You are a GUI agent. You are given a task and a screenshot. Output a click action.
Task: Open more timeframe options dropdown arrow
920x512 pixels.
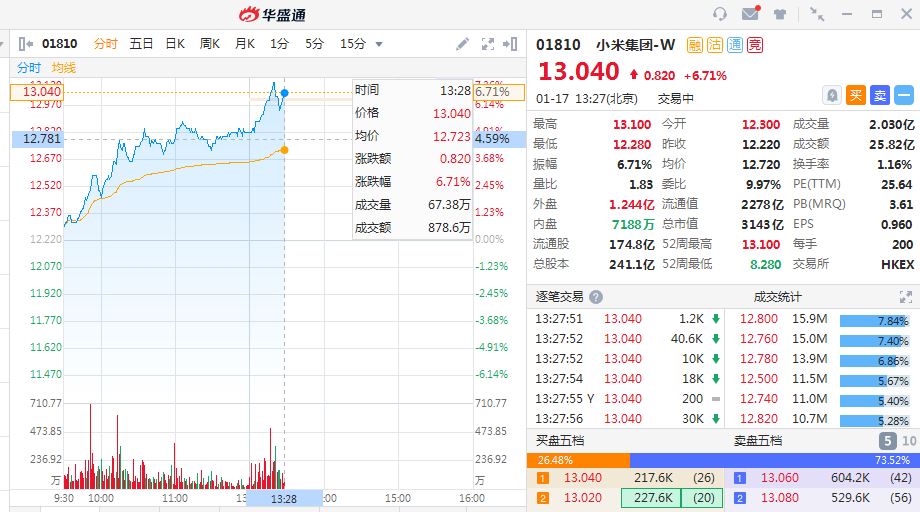379,45
